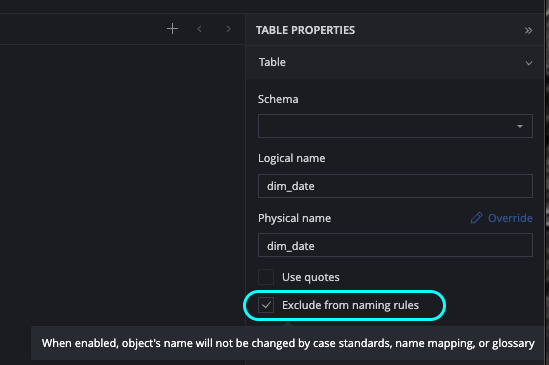Click the TABLE PROPERTIES heading
Viewport: 549px width, 365px height.
[305, 30]
